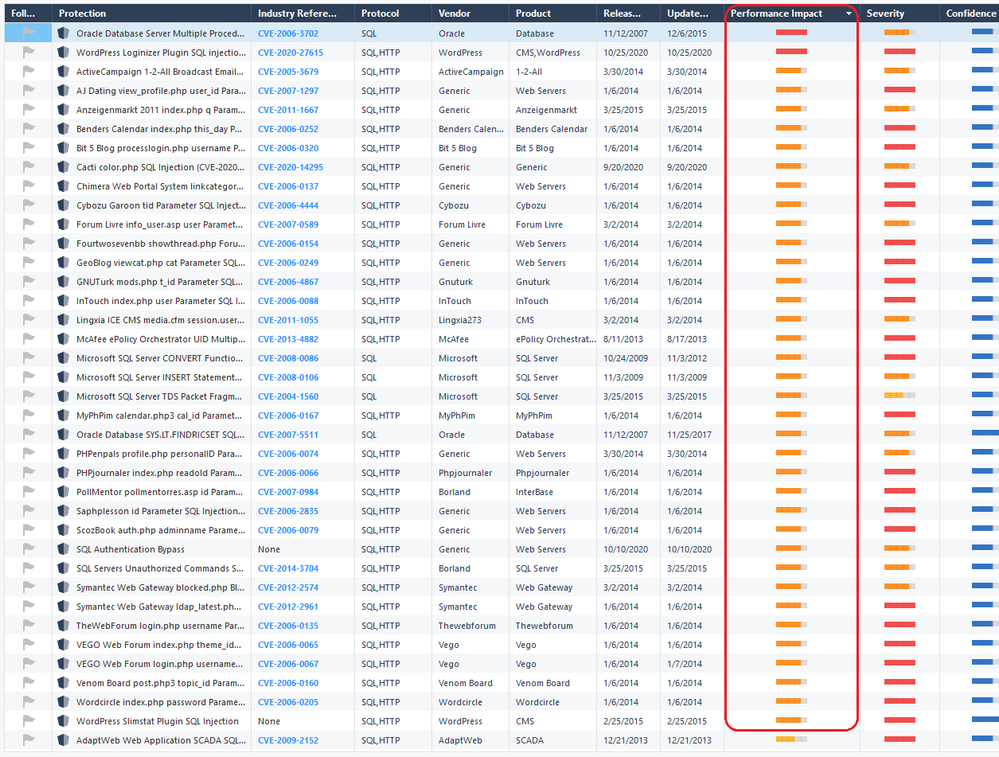
Task: Open CVE-2009-2152 reference link
Action: point(288,740)
